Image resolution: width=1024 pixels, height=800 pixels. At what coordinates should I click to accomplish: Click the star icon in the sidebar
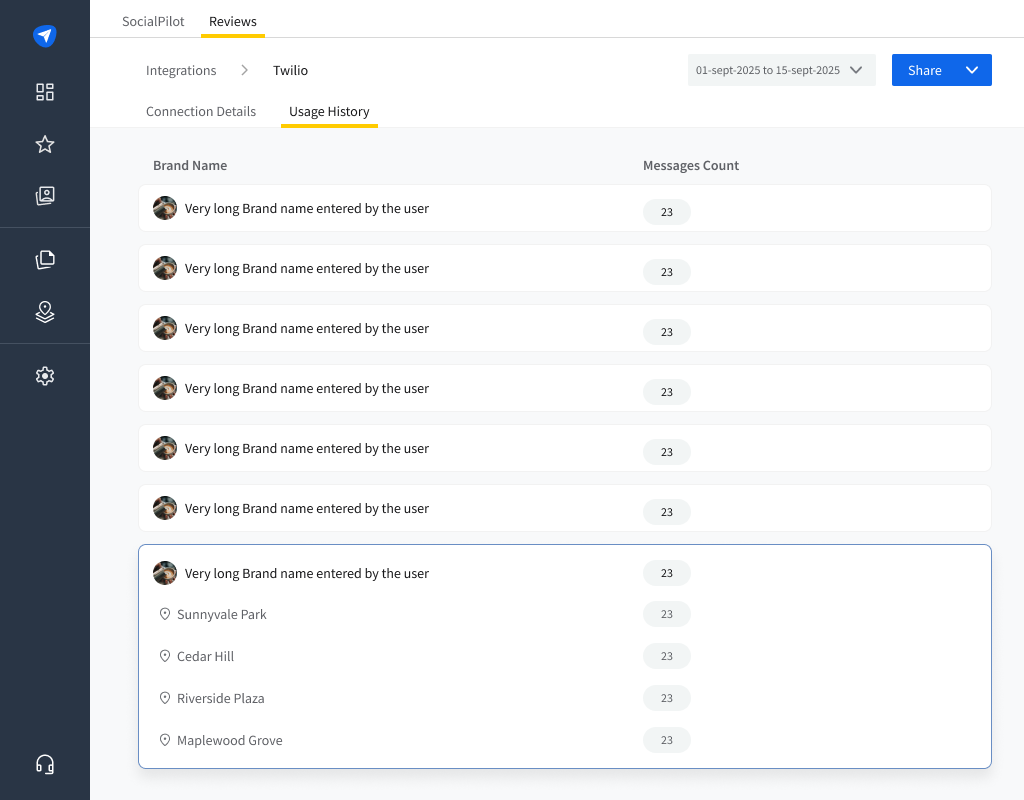pyautogui.click(x=44, y=144)
